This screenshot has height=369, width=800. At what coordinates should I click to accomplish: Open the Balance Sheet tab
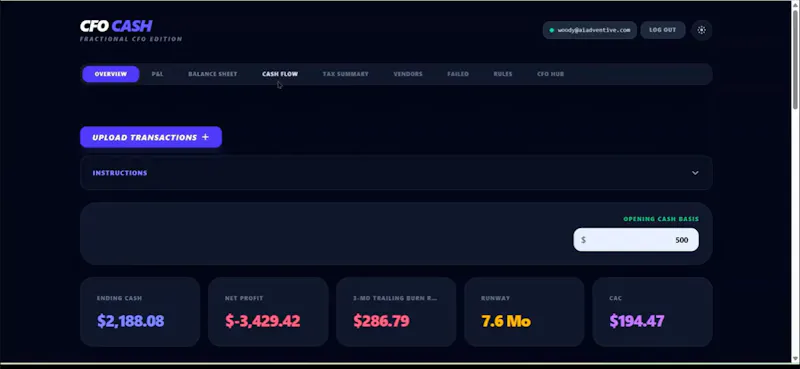[x=213, y=74]
